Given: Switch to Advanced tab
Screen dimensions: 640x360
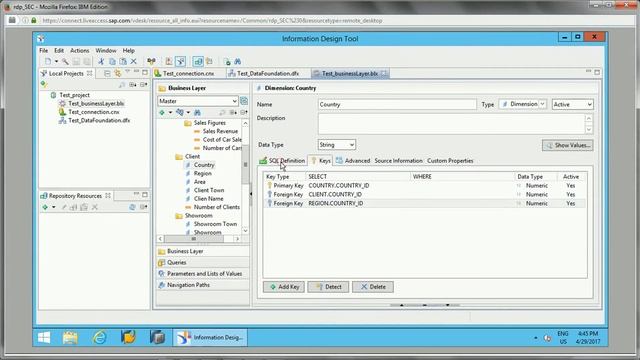Looking at the screenshot, I should tap(353, 161).
